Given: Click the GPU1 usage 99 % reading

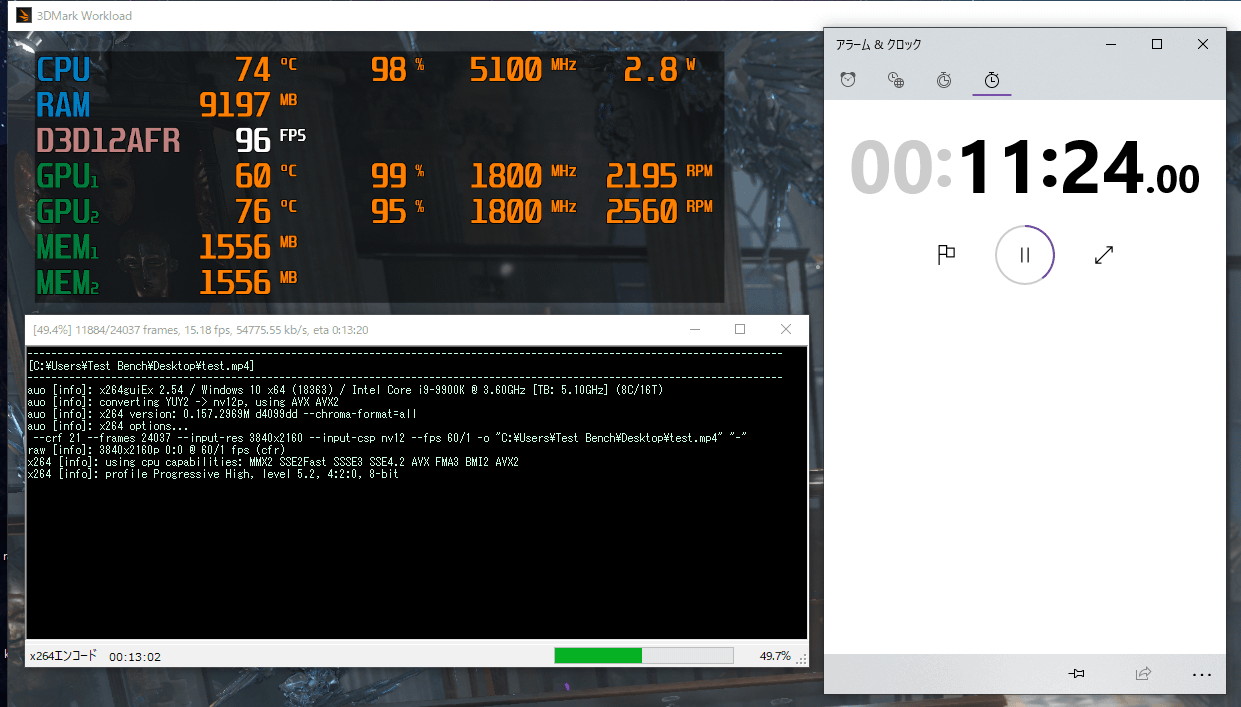Looking at the screenshot, I should [x=397, y=176].
